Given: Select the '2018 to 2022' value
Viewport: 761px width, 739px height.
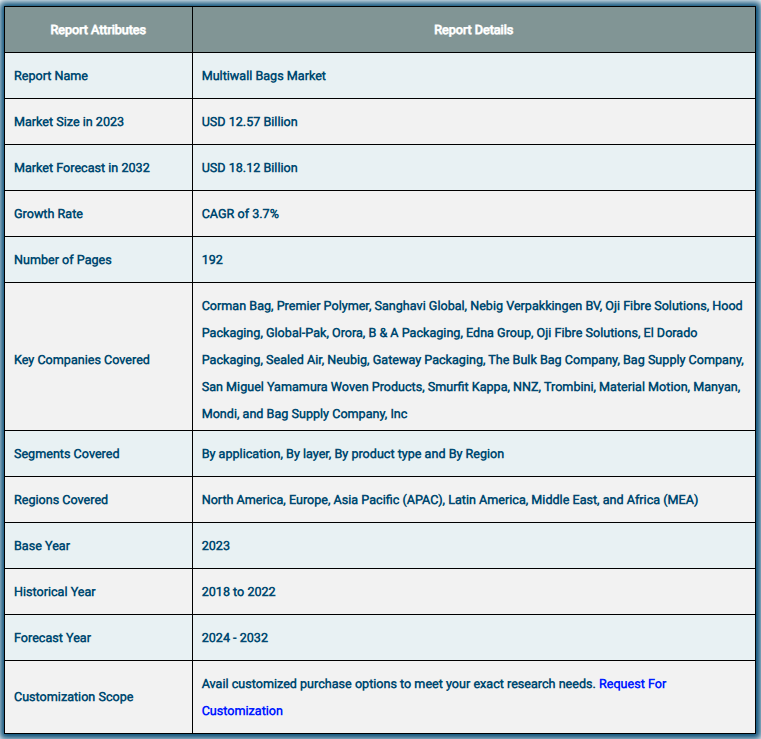Looking at the screenshot, I should [239, 592].
